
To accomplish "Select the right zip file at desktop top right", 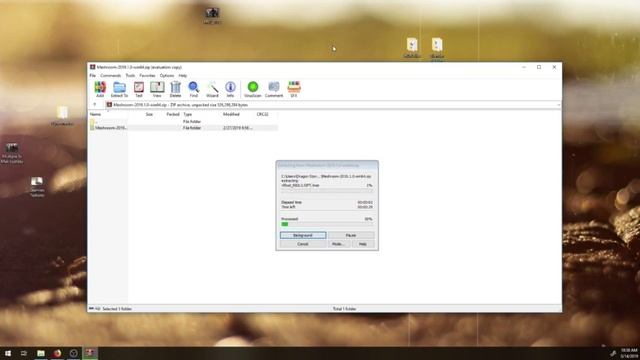I will (437, 49).
